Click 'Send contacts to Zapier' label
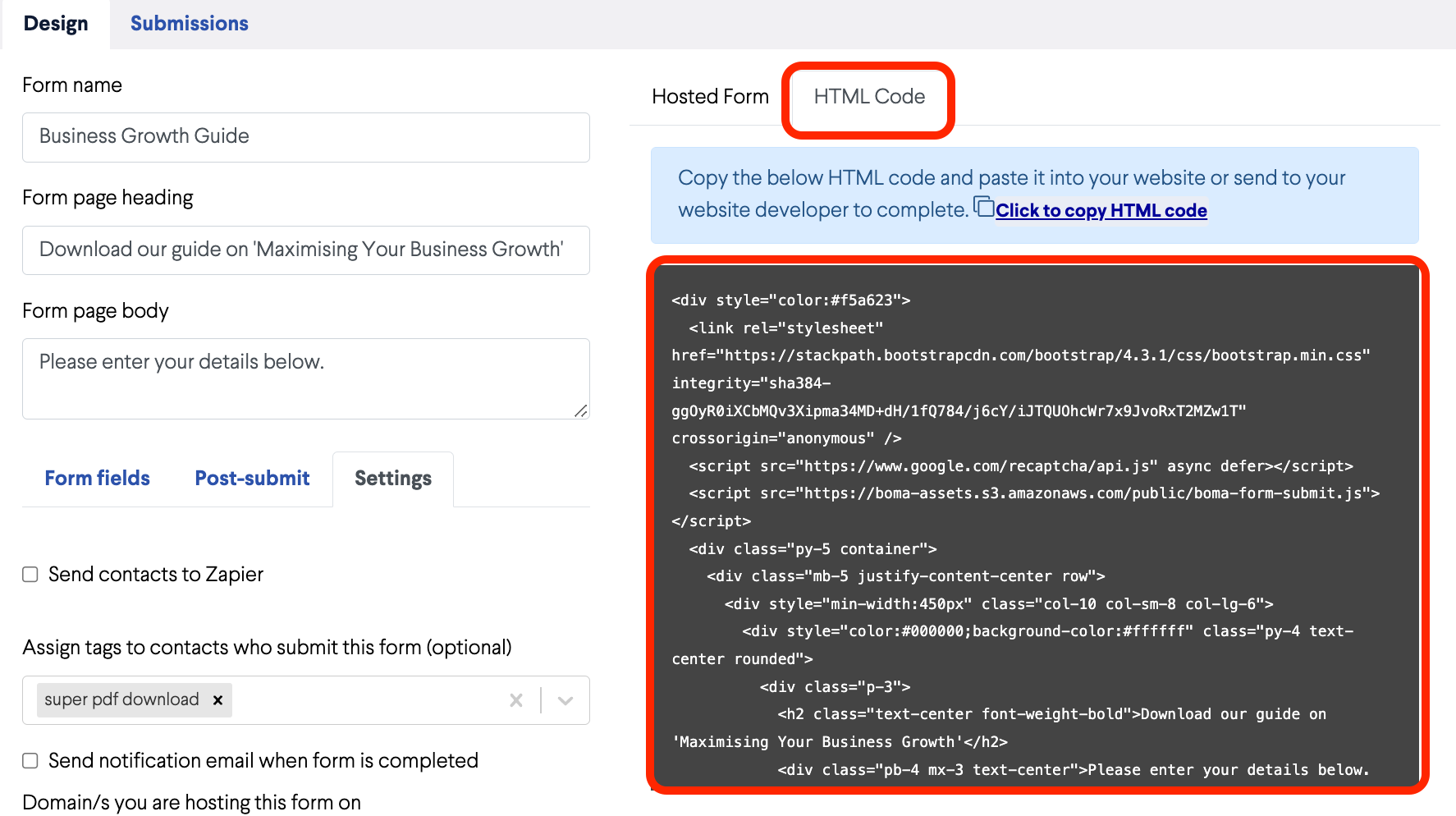The image size is (1456, 816). [156, 575]
